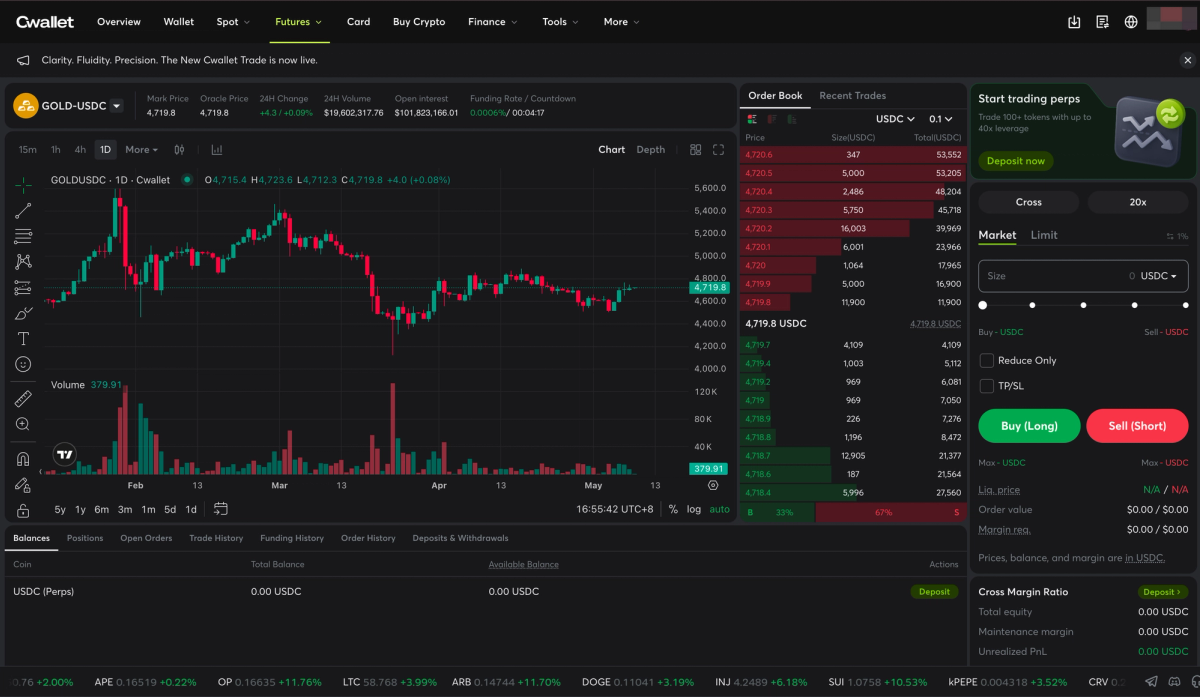Viewport: 1200px width, 697px height.
Task: Toggle stay in drawing mode
Action: click(23, 485)
